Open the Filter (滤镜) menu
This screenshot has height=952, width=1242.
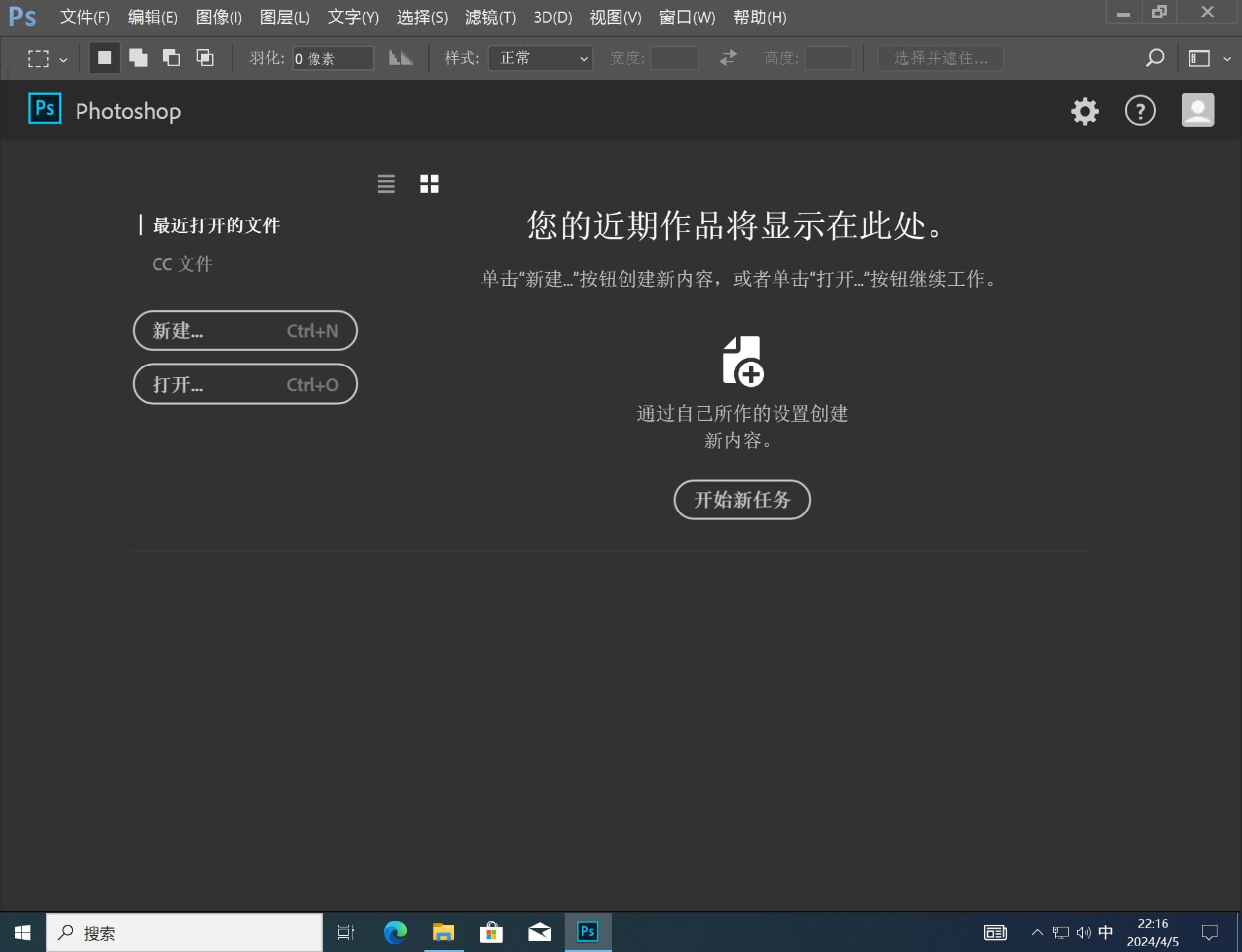tap(490, 17)
